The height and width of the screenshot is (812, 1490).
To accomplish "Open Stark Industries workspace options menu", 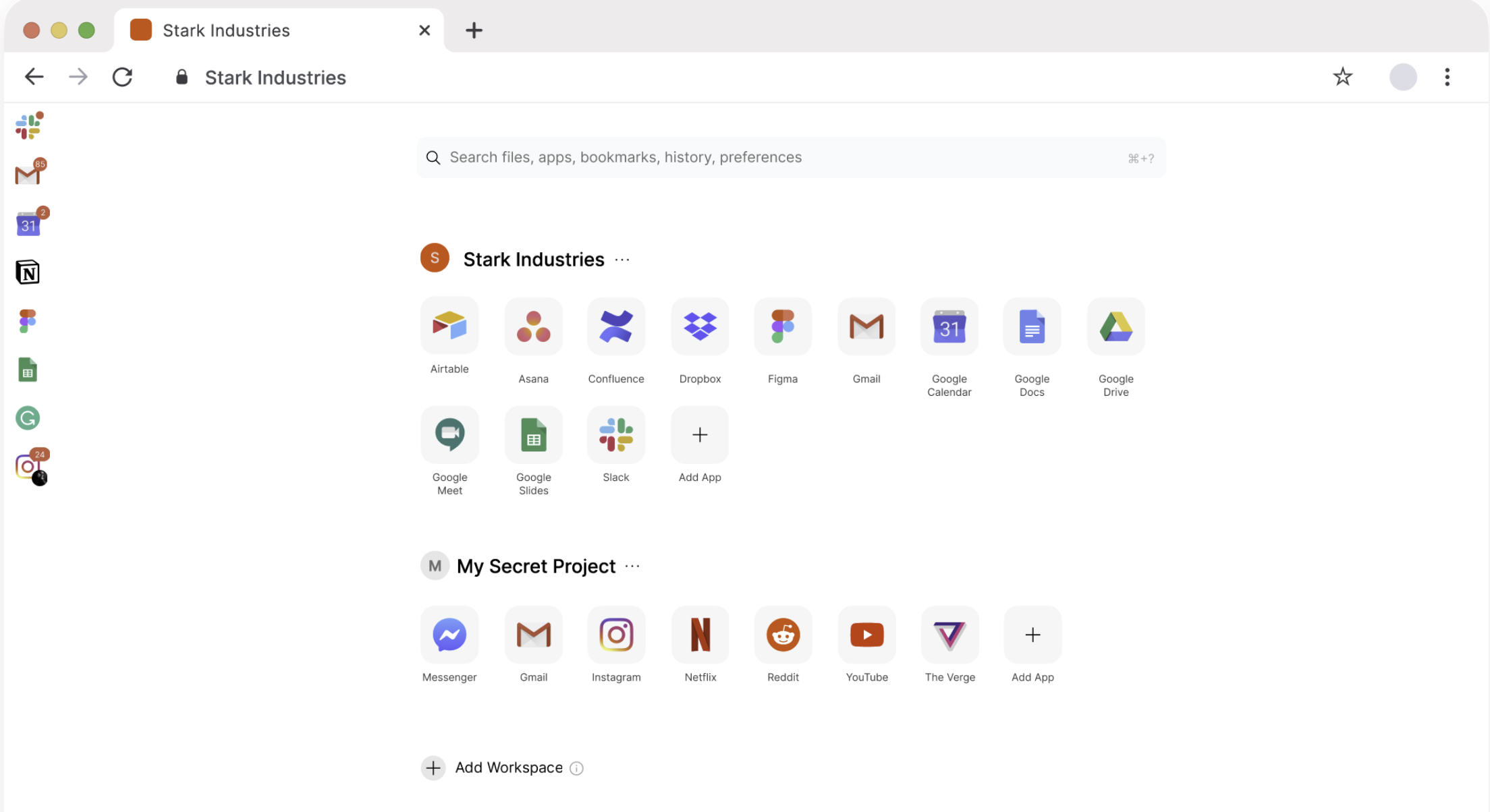I will tap(622, 260).
